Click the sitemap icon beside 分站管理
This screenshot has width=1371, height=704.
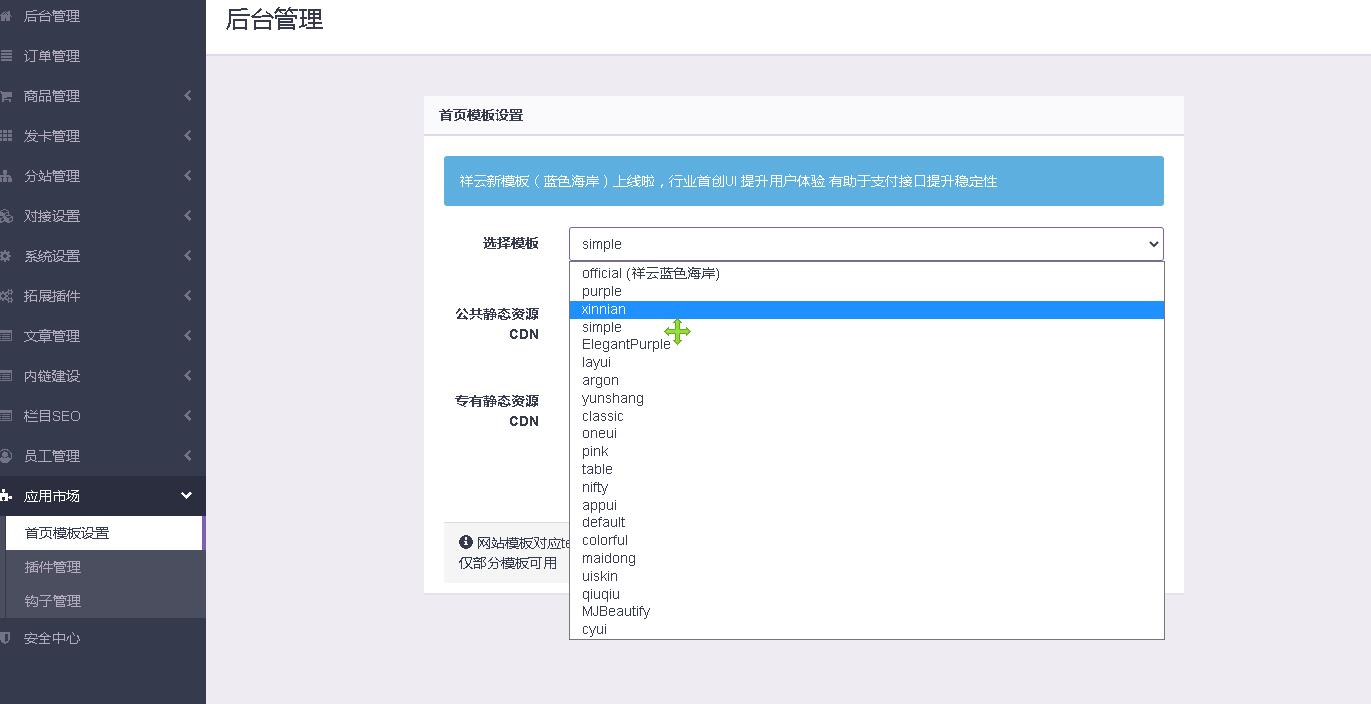(6, 176)
